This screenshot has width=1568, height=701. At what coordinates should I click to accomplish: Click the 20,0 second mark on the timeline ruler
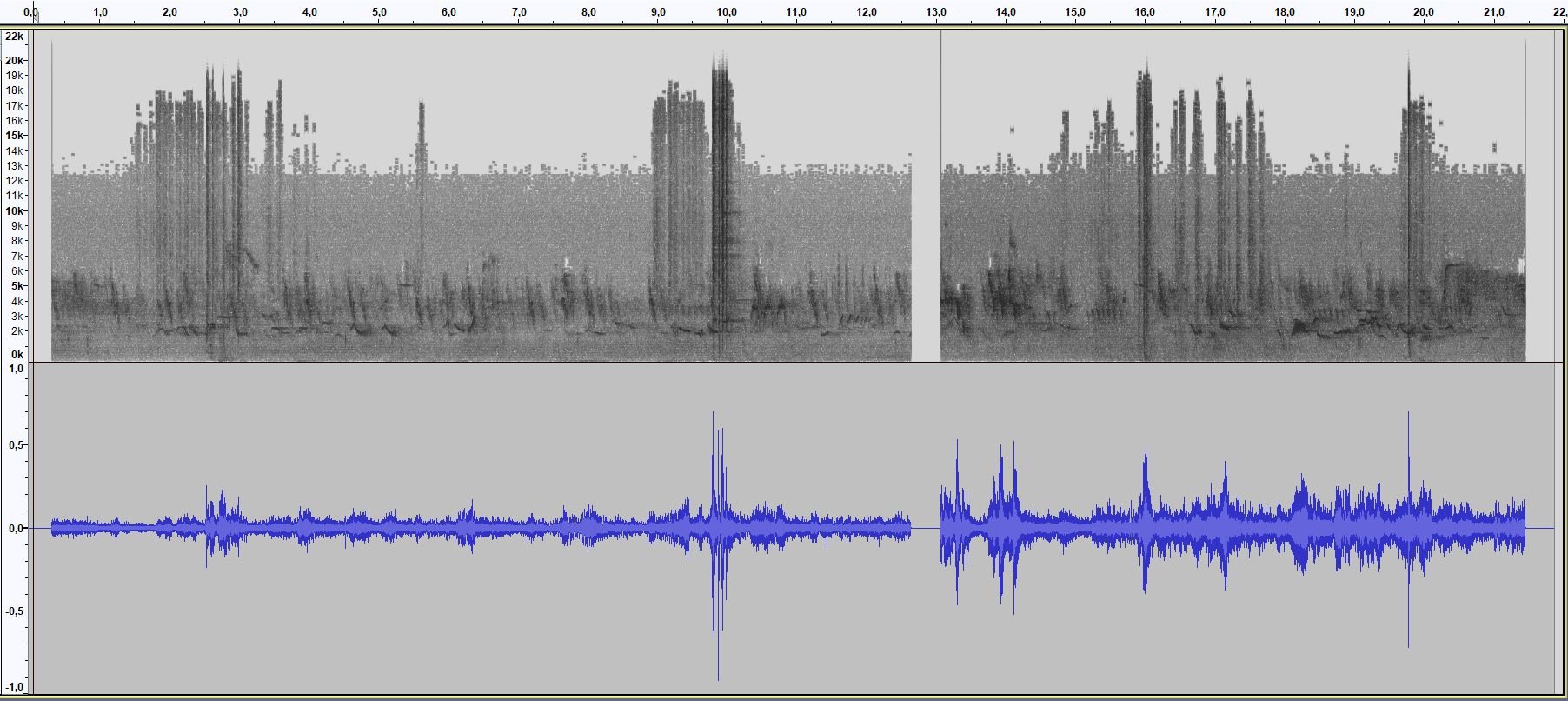tap(1424, 12)
